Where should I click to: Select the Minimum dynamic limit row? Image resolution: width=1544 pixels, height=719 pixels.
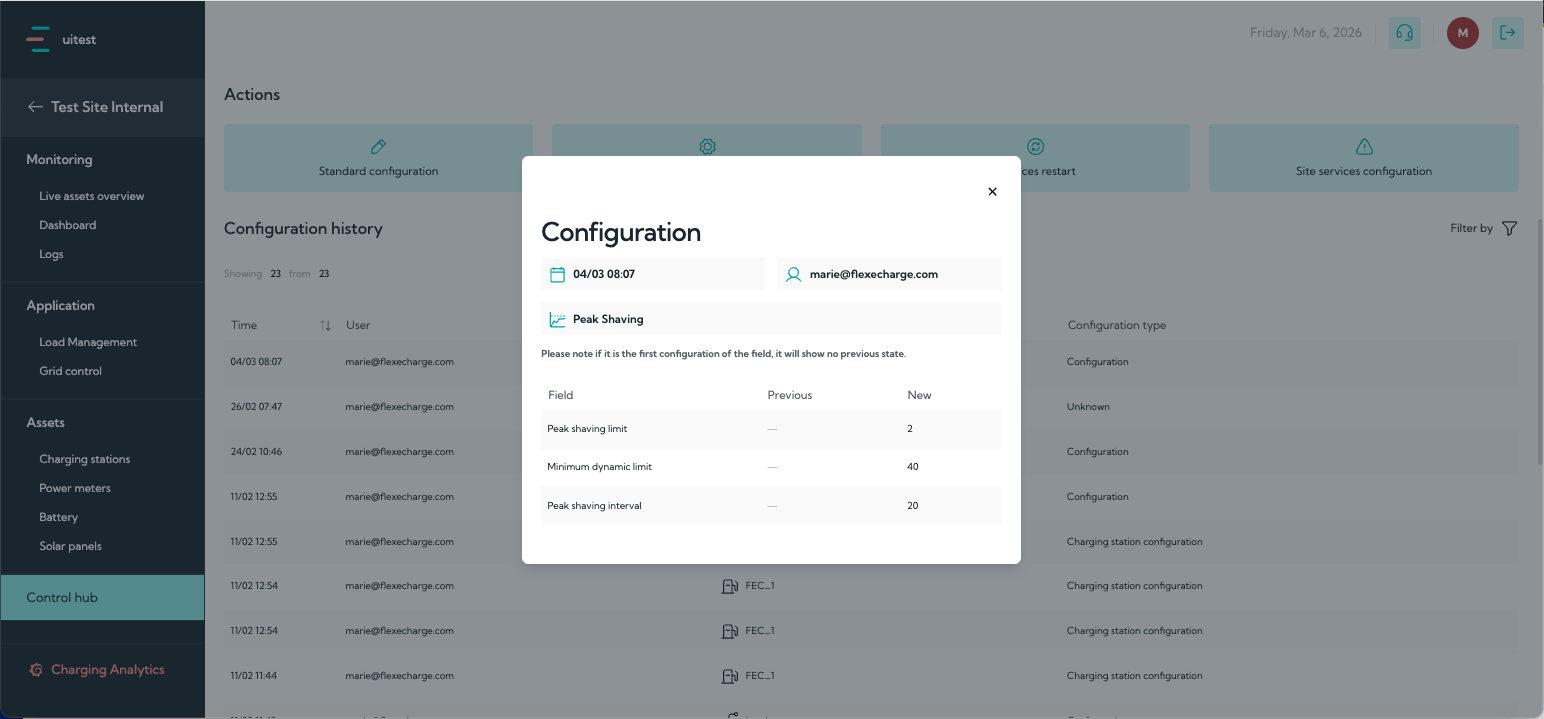771,467
